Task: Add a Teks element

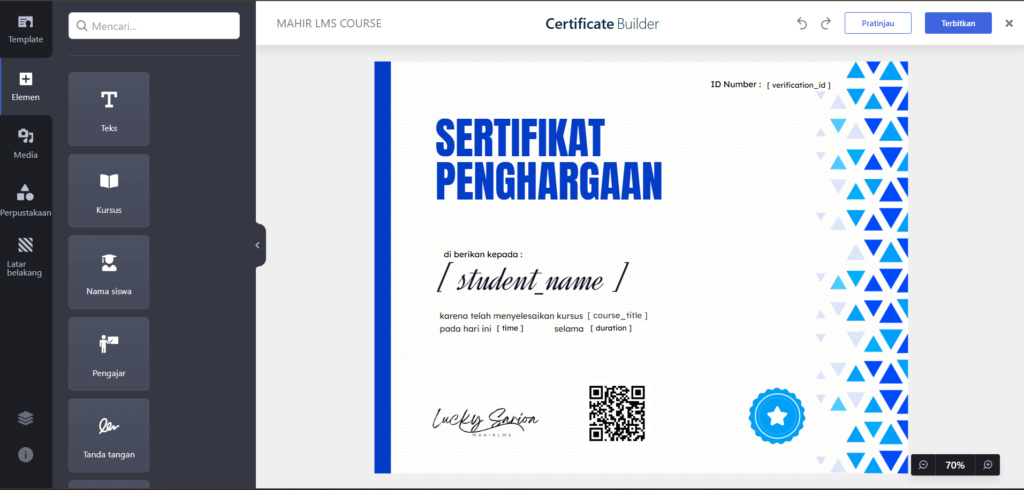Action: tap(109, 109)
